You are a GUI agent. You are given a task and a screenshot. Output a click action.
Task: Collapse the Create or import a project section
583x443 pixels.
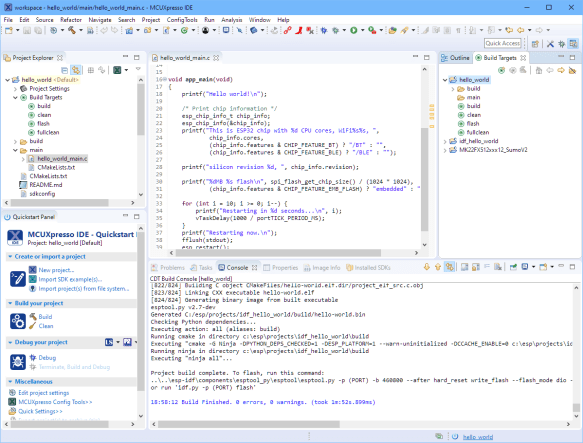coord(10,256)
